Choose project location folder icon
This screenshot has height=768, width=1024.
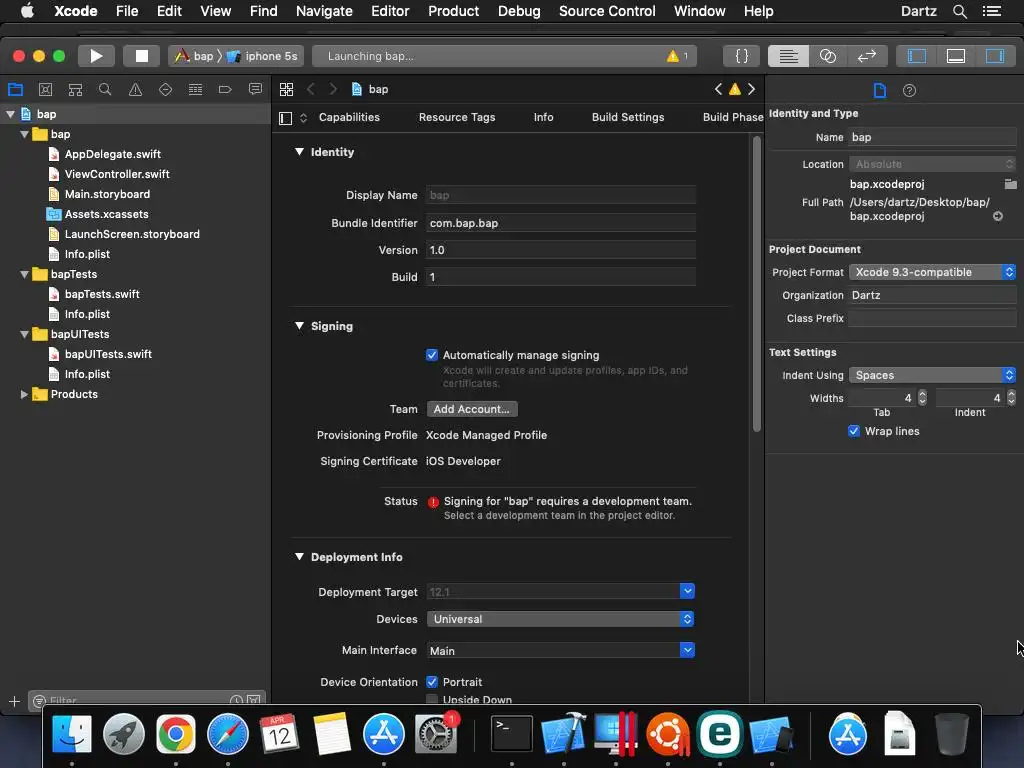(x=1010, y=184)
